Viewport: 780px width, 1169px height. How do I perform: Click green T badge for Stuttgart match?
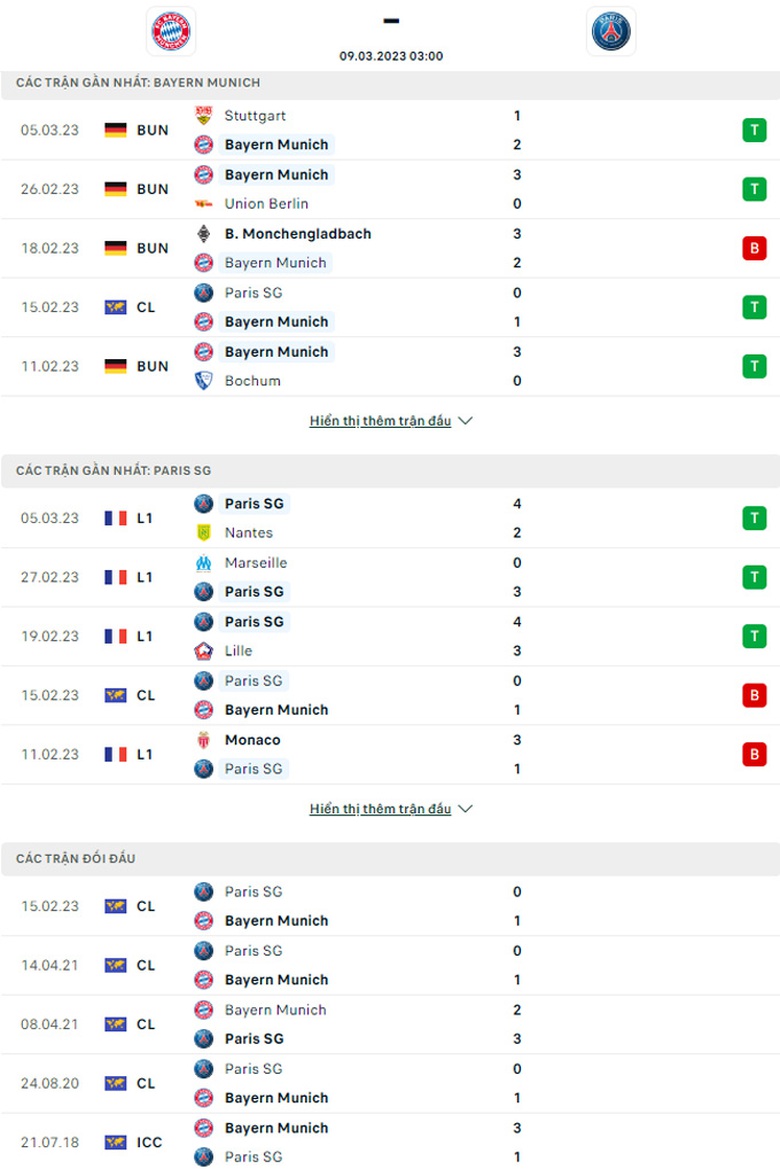click(754, 130)
